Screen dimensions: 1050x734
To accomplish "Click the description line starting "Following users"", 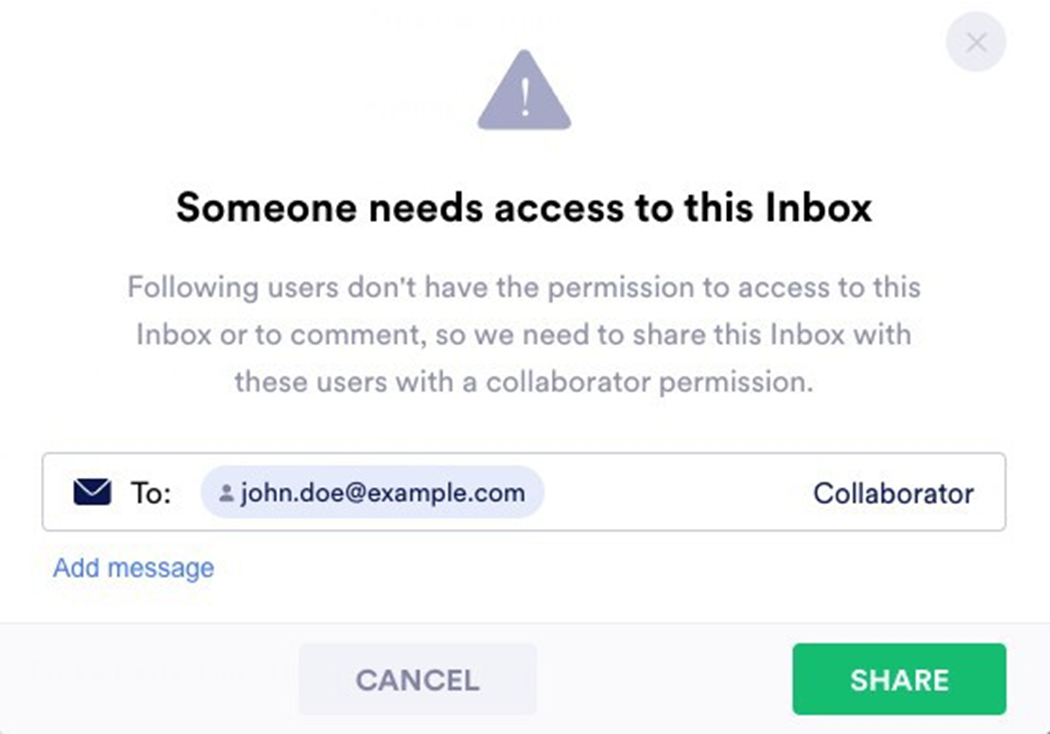I will point(524,288).
